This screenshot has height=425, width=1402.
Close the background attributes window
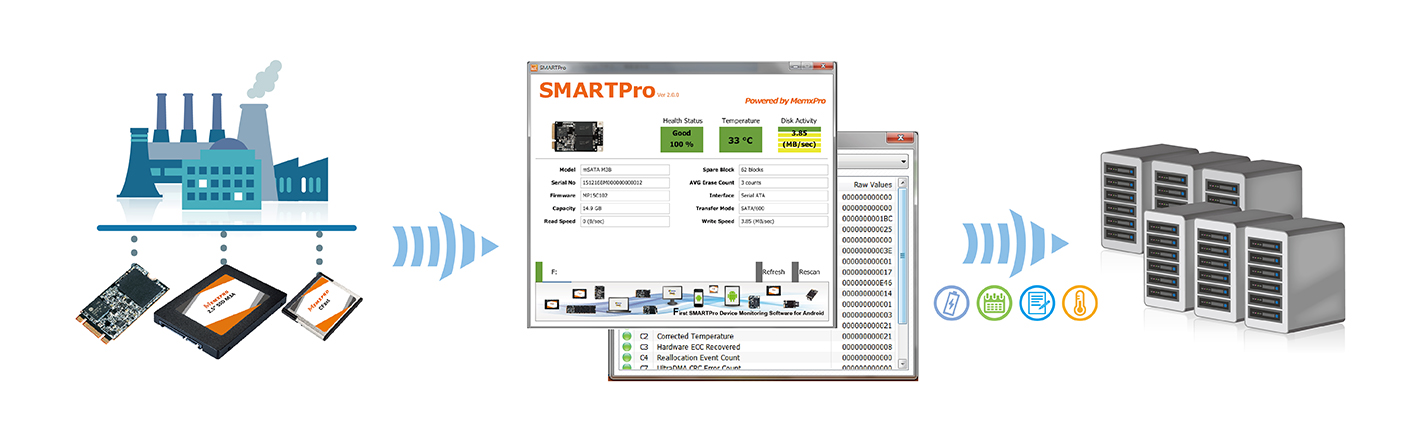[900, 138]
